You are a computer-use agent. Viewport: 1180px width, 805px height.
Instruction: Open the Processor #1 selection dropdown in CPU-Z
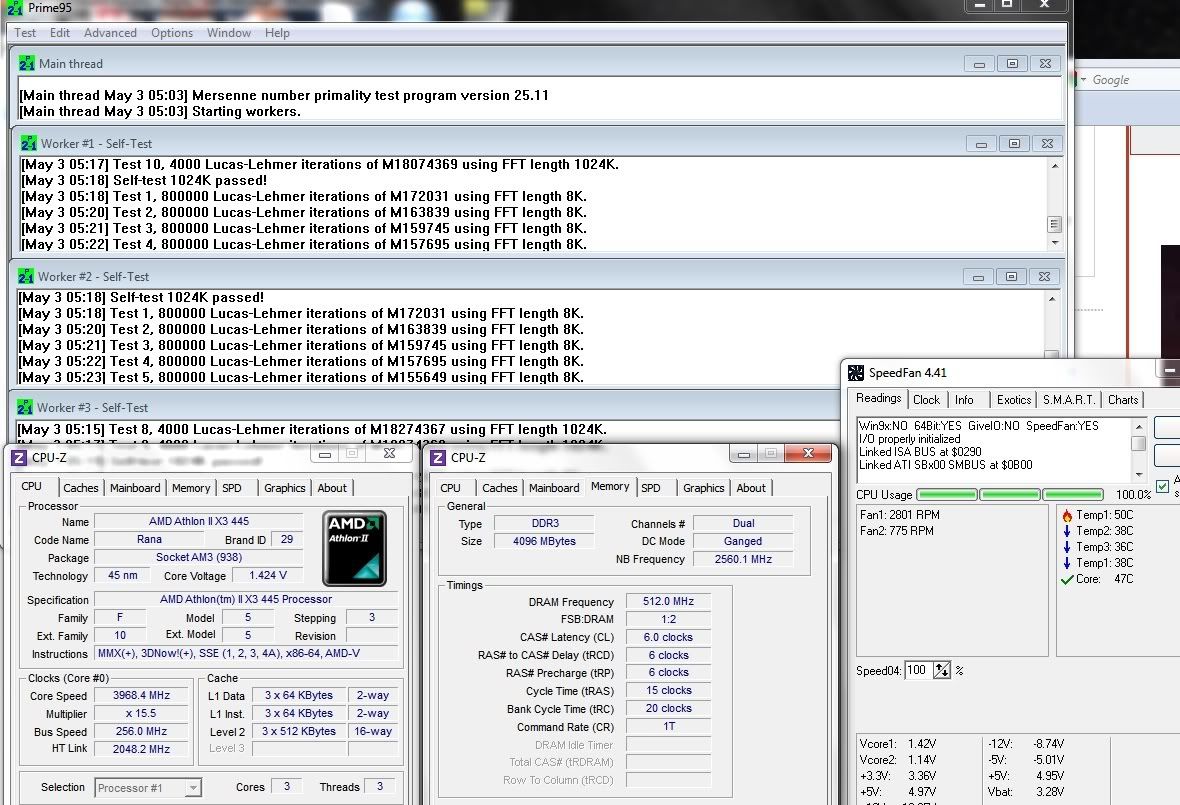coord(193,788)
